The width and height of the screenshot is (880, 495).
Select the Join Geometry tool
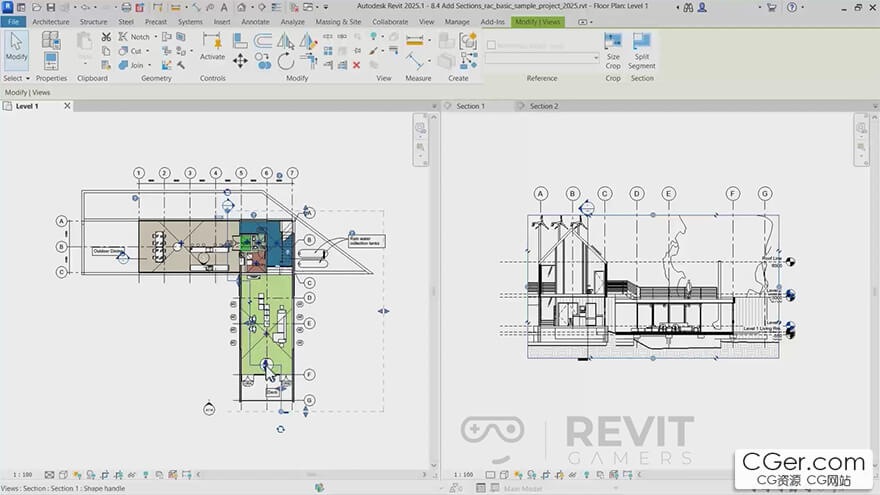(131, 65)
